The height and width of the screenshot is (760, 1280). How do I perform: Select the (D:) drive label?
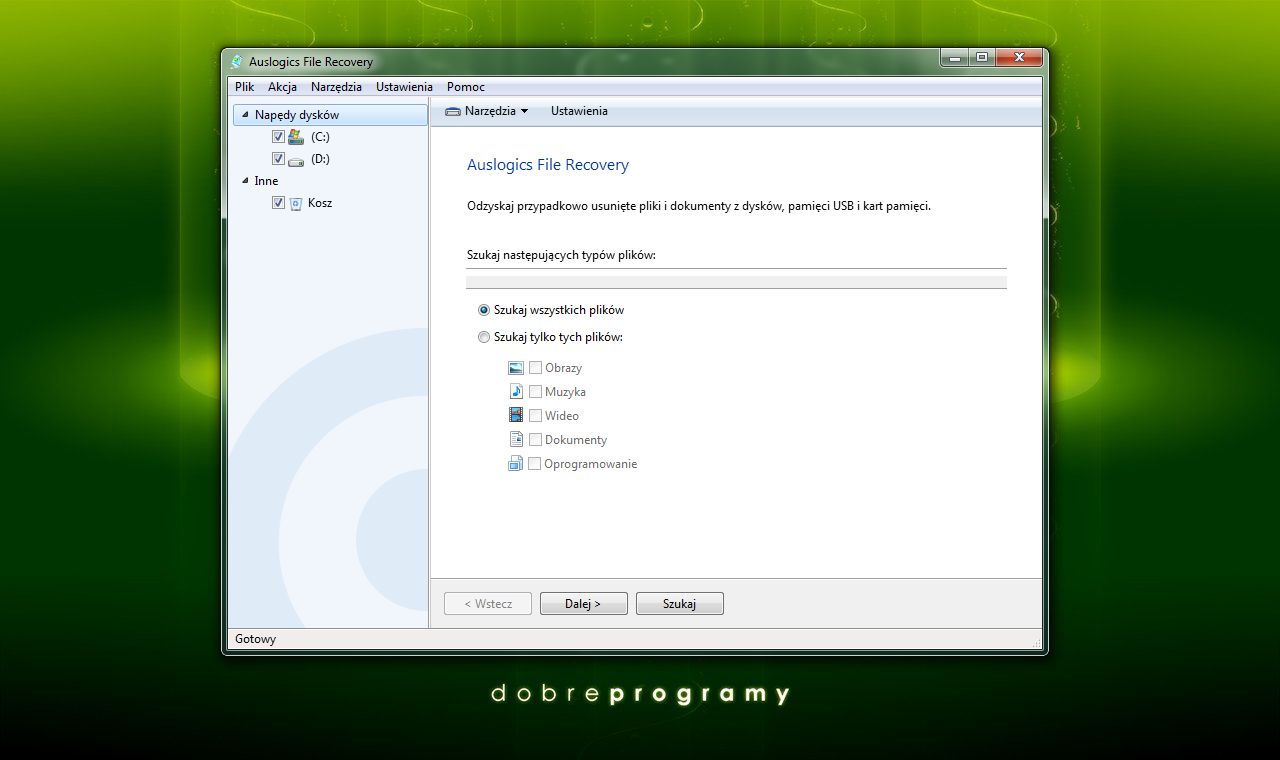tap(320, 159)
